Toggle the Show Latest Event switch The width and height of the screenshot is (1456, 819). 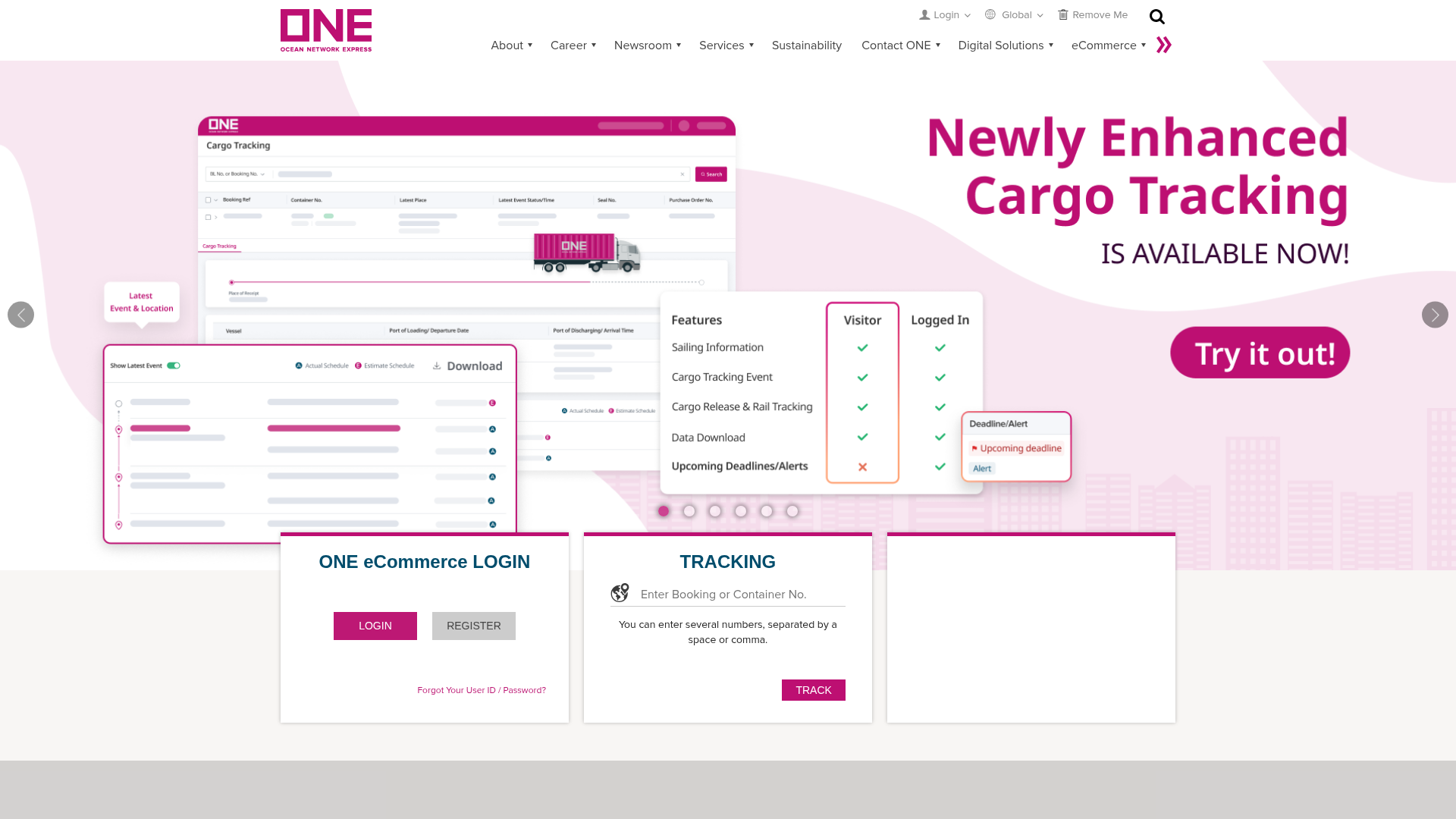click(174, 365)
